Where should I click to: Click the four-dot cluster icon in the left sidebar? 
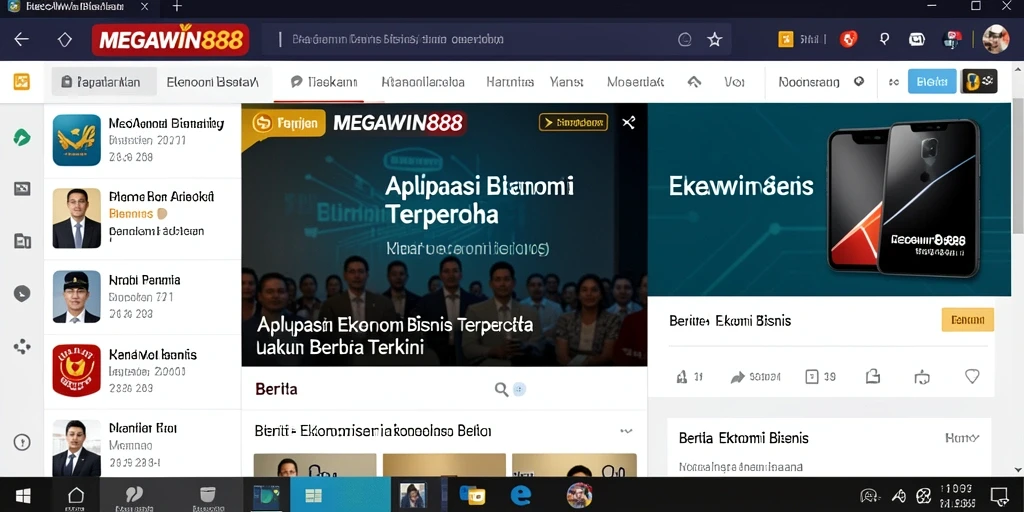tap(22, 347)
